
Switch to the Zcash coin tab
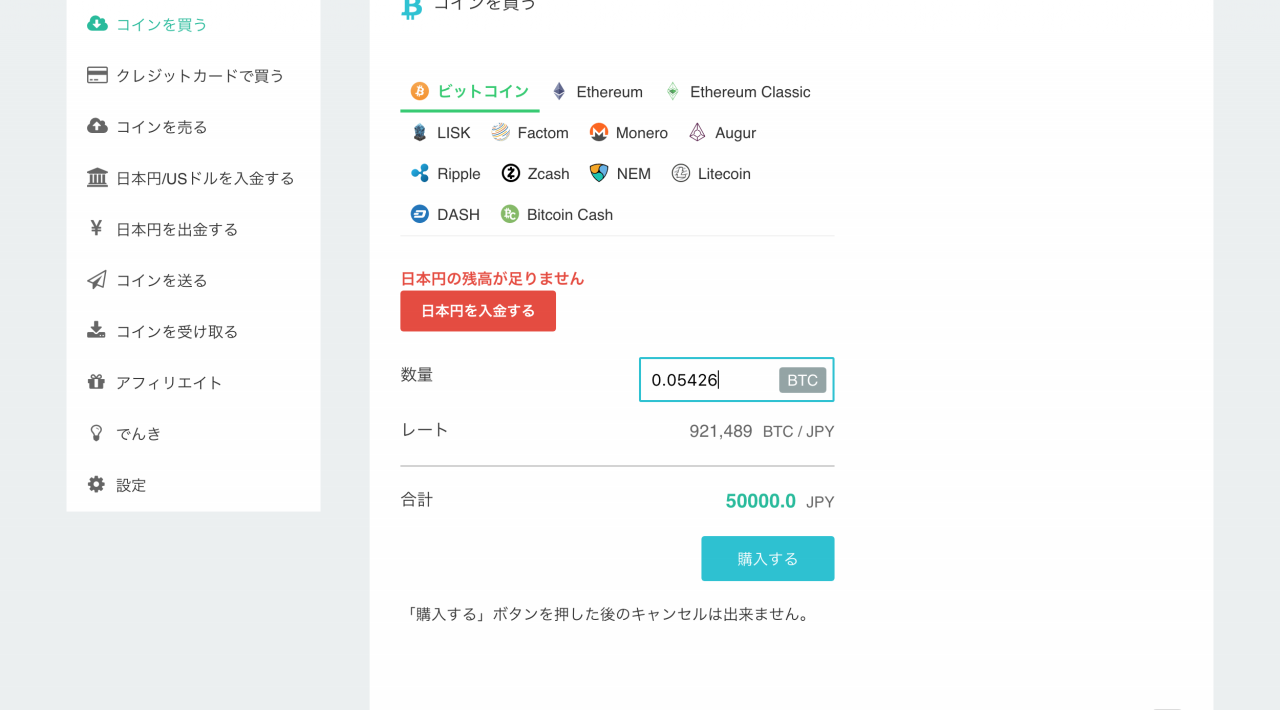535,174
